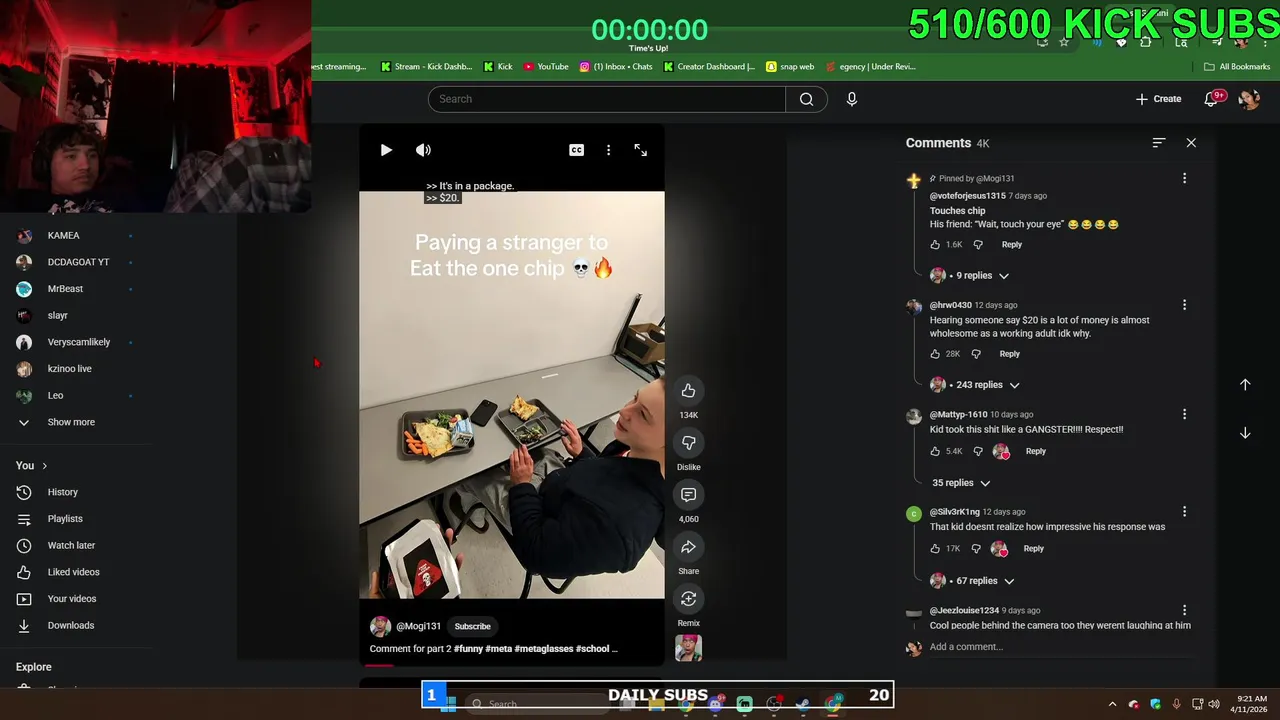Open options for @hrw0430 comment
This screenshot has height=720, width=1280.
point(1184,305)
